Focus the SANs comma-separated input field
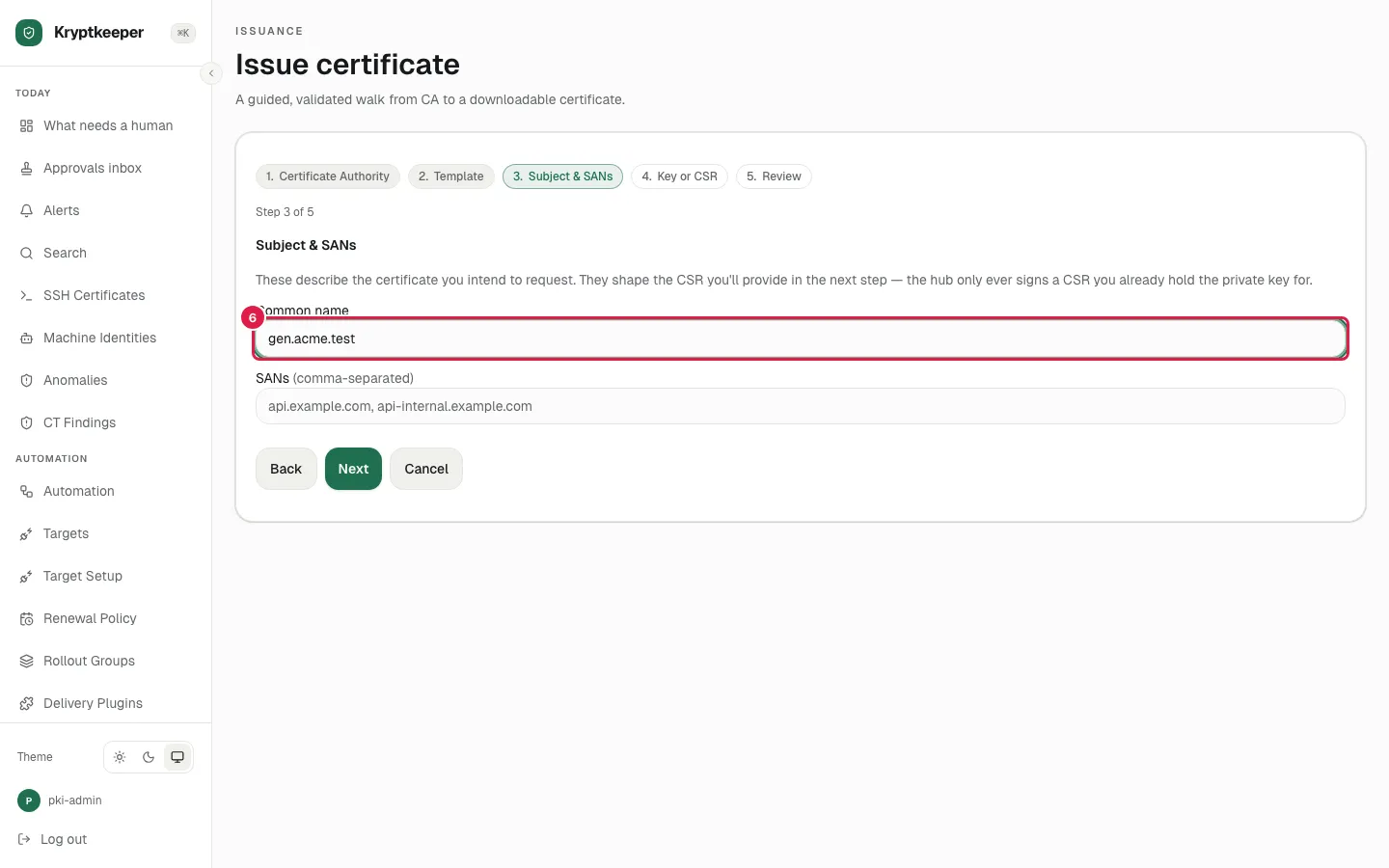The image size is (1389, 868). pyautogui.click(x=801, y=406)
